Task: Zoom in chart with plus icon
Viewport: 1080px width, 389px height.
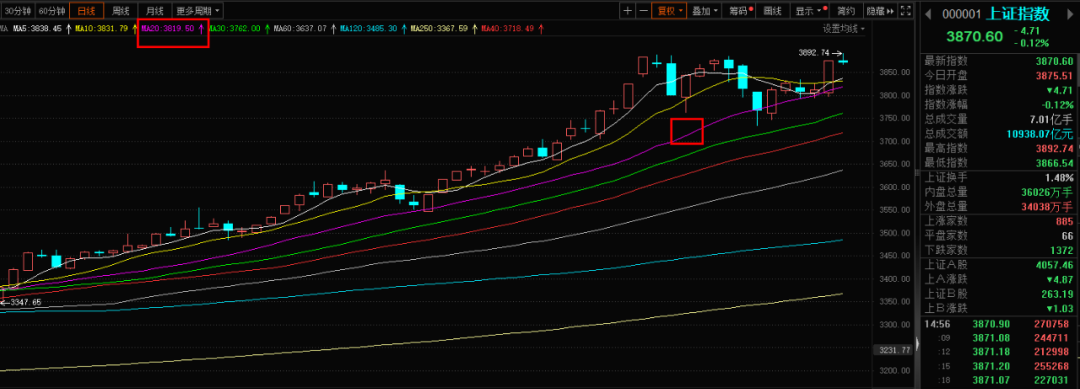Action: tap(627, 11)
